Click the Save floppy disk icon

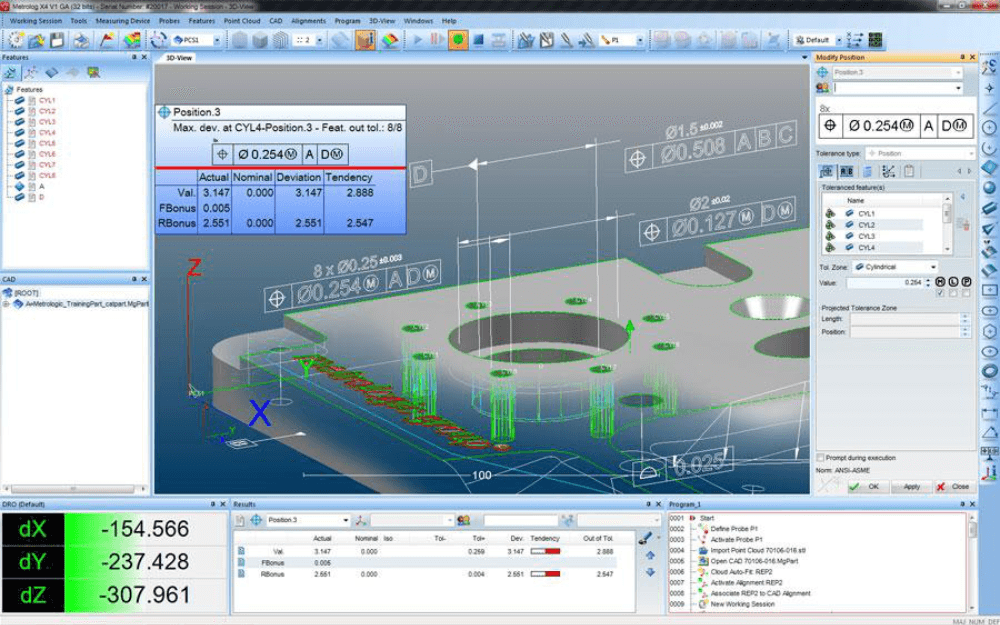pos(57,41)
